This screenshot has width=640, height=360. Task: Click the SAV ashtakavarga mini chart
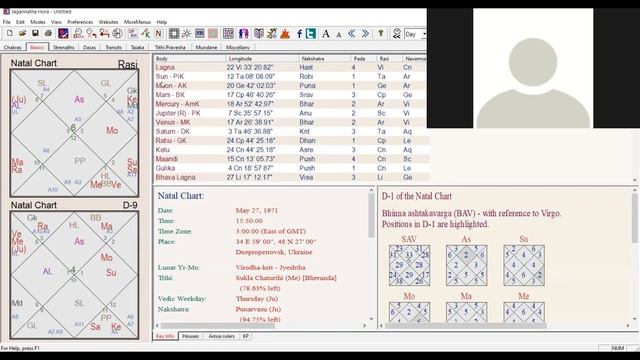tap(409, 265)
